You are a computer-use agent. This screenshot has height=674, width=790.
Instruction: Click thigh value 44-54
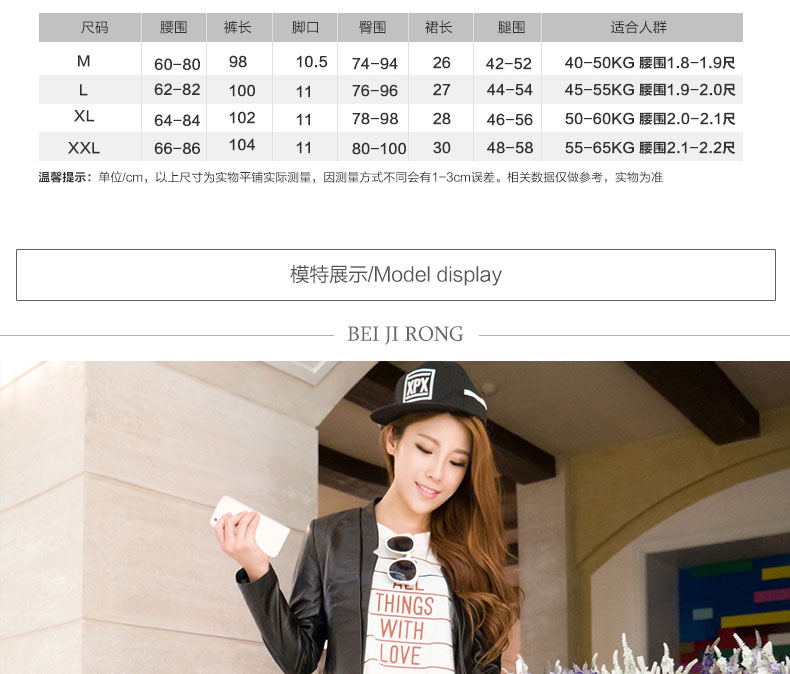(509, 90)
